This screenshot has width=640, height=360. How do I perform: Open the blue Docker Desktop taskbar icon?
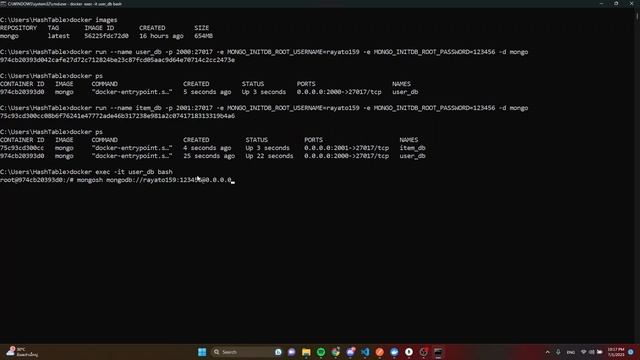click(394, 352)
